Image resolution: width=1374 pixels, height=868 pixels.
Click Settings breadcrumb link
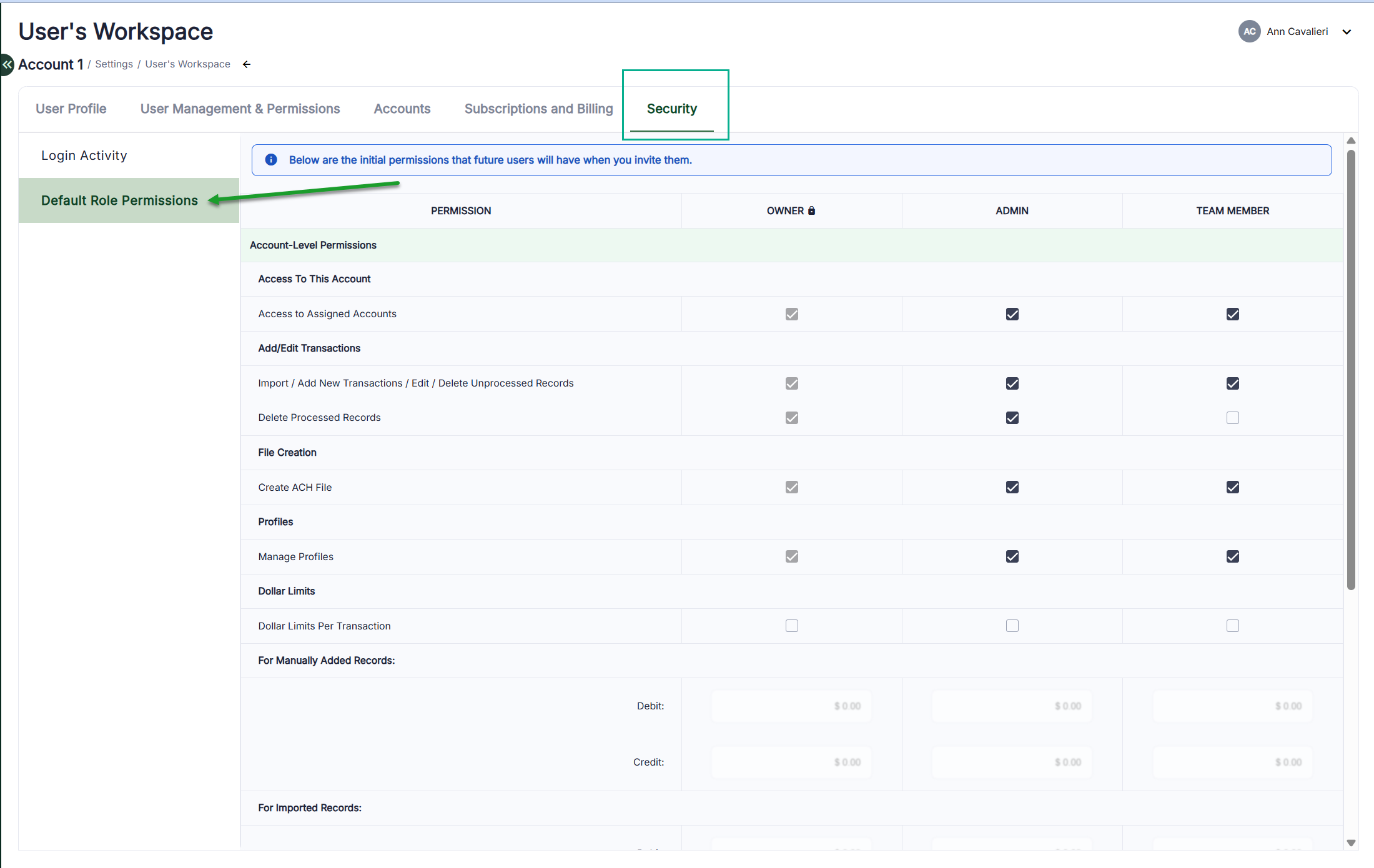point(114,64)
